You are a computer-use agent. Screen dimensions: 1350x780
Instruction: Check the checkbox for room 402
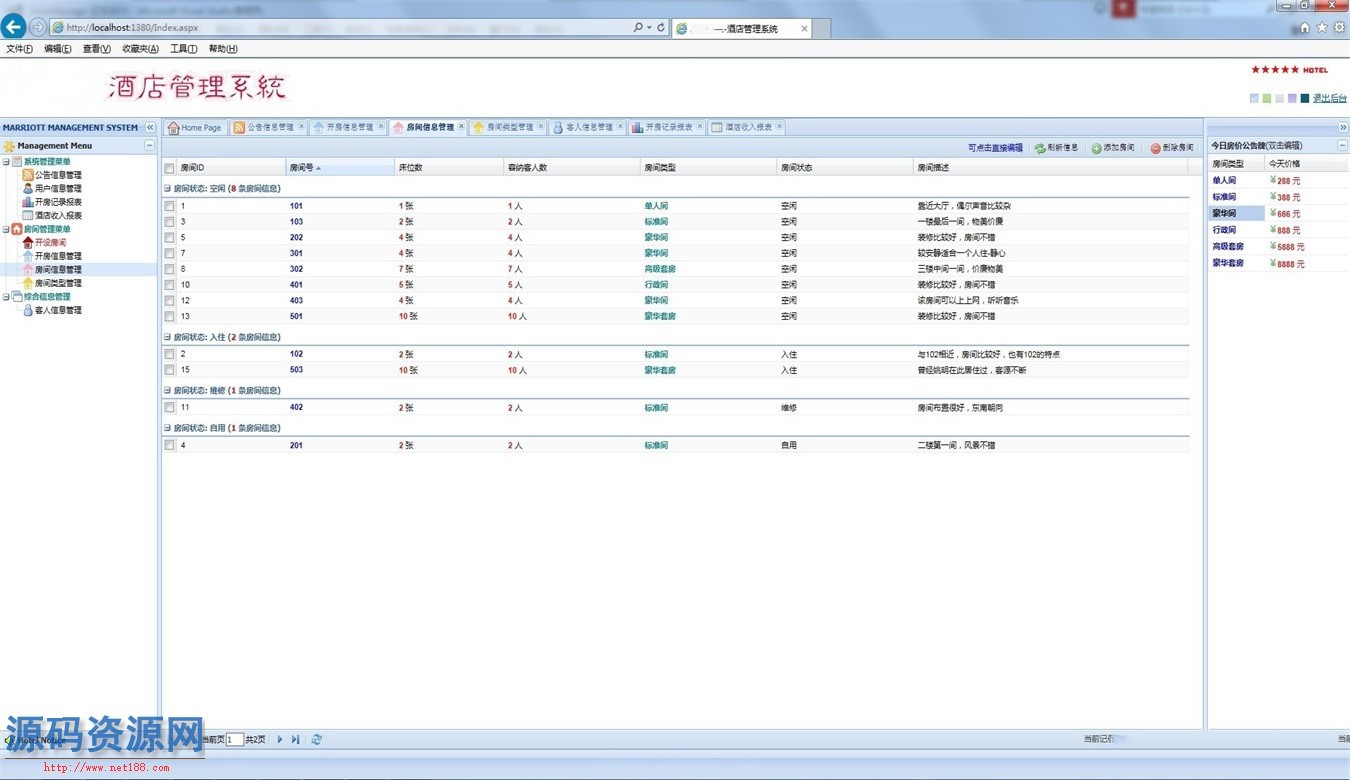169,408
